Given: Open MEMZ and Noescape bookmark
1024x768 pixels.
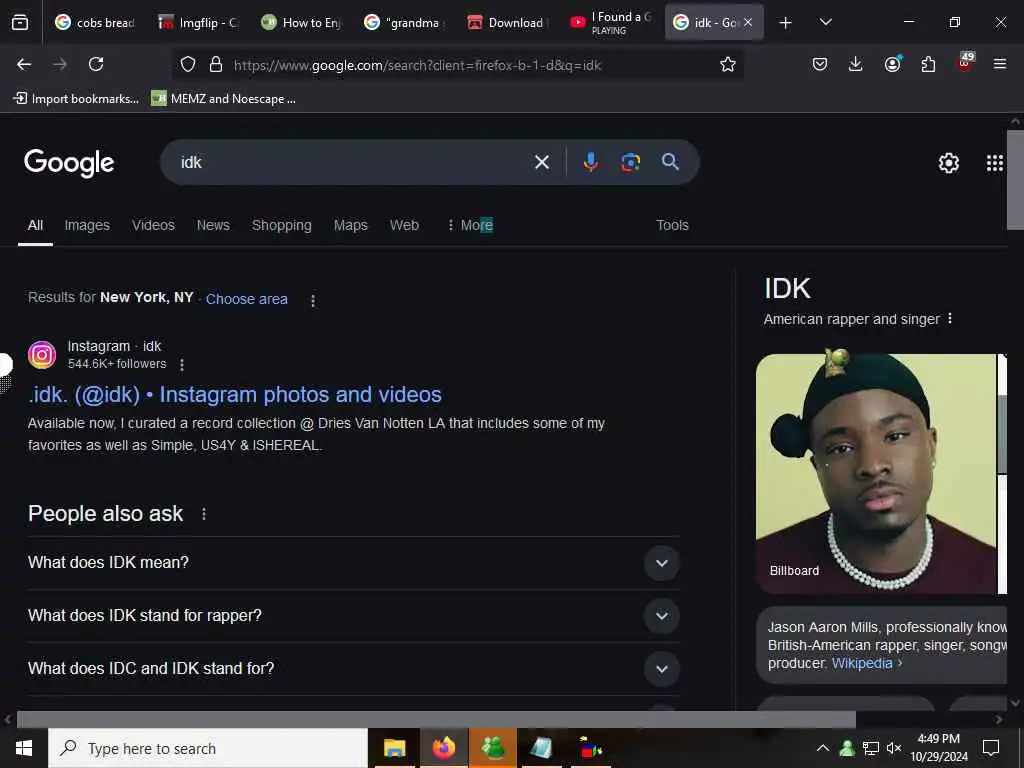Looking at the screenshot, I should (x=224, y=99).
